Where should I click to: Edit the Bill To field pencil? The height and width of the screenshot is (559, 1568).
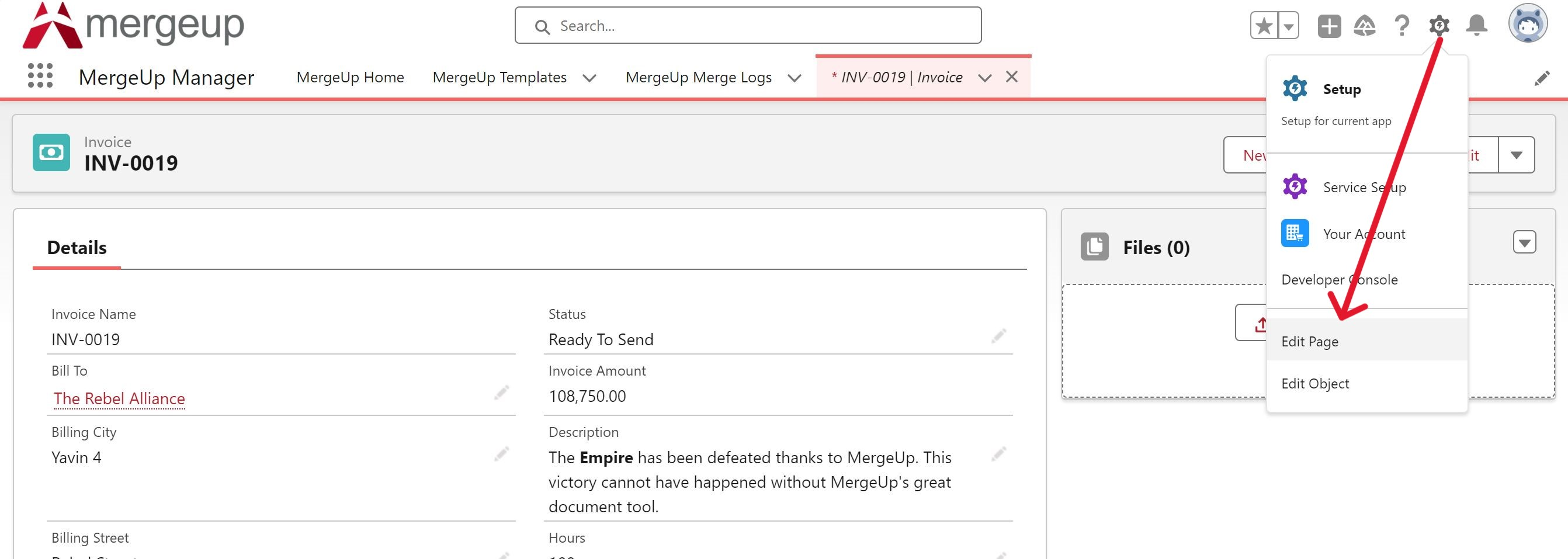pyautogui.click(x=501, y=393)
